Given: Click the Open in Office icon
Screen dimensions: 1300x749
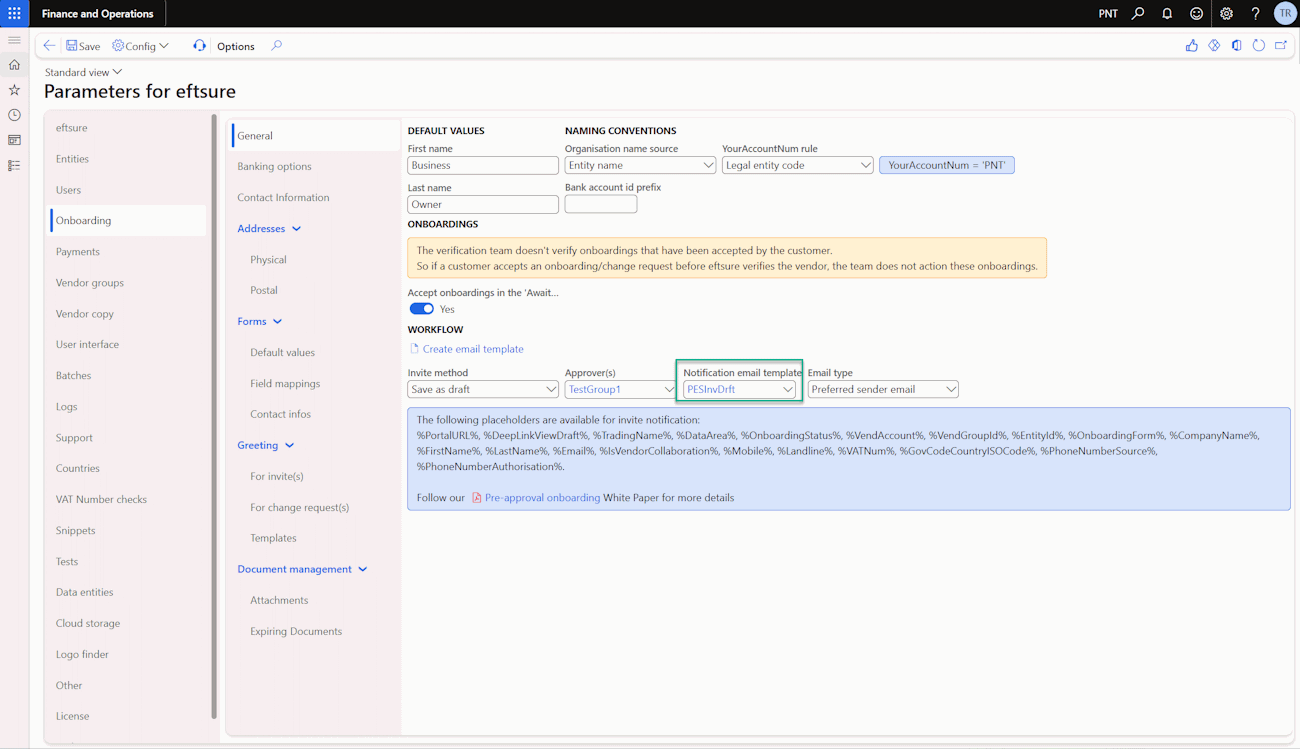Looking at the screenshot, I should [x=1236, y=46].
